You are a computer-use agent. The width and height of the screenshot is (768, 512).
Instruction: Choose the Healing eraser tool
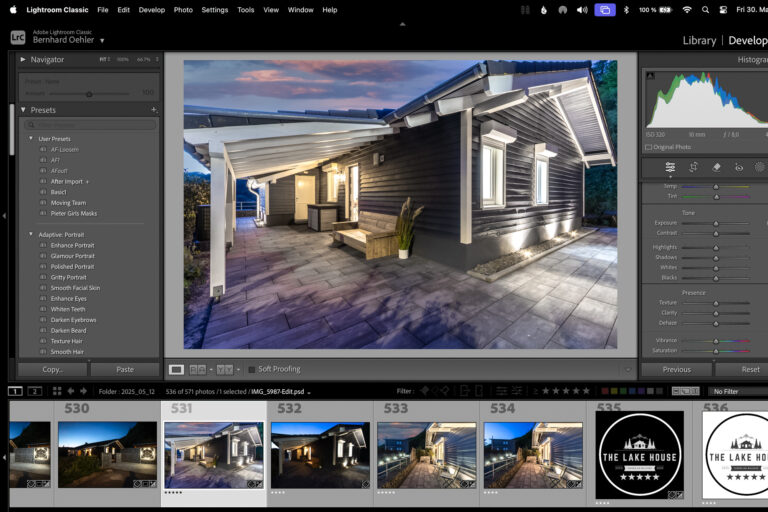716,167
